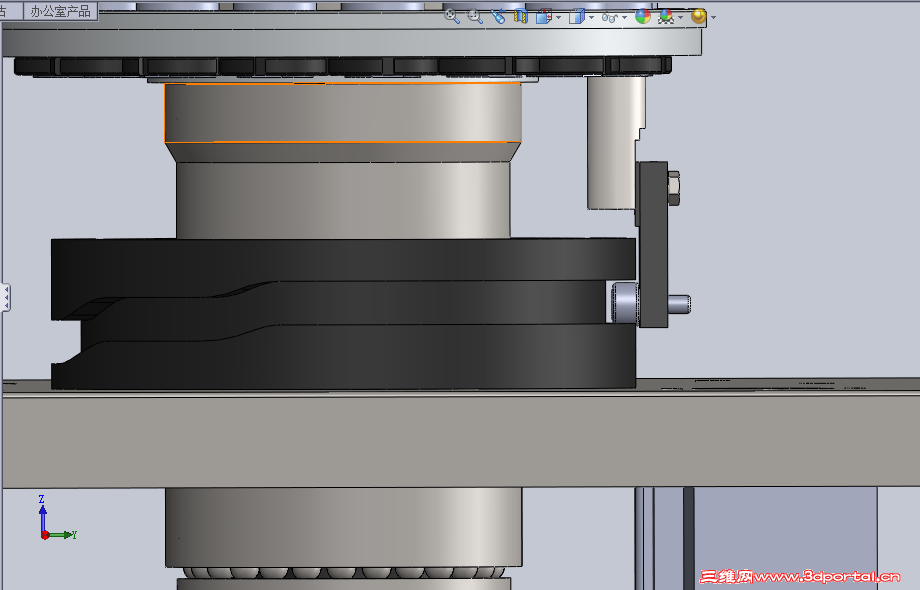Expand the Hide/Show Items dropdown arrow
Viewport: 920px width, 590px height.
[624, 17]
